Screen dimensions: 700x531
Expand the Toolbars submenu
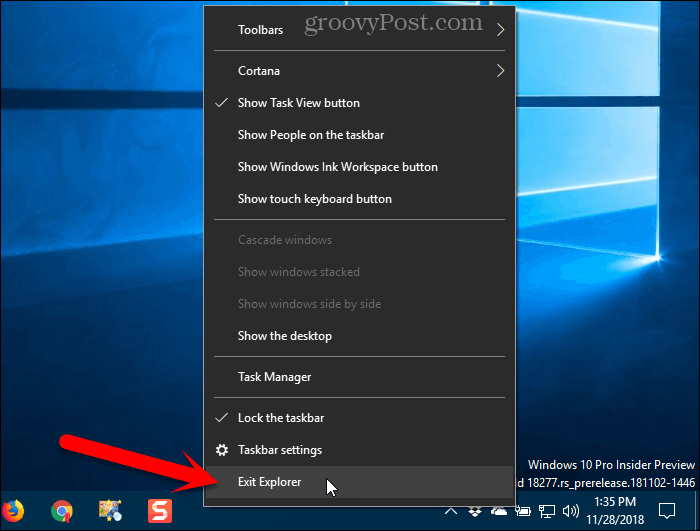click(359, 30)
